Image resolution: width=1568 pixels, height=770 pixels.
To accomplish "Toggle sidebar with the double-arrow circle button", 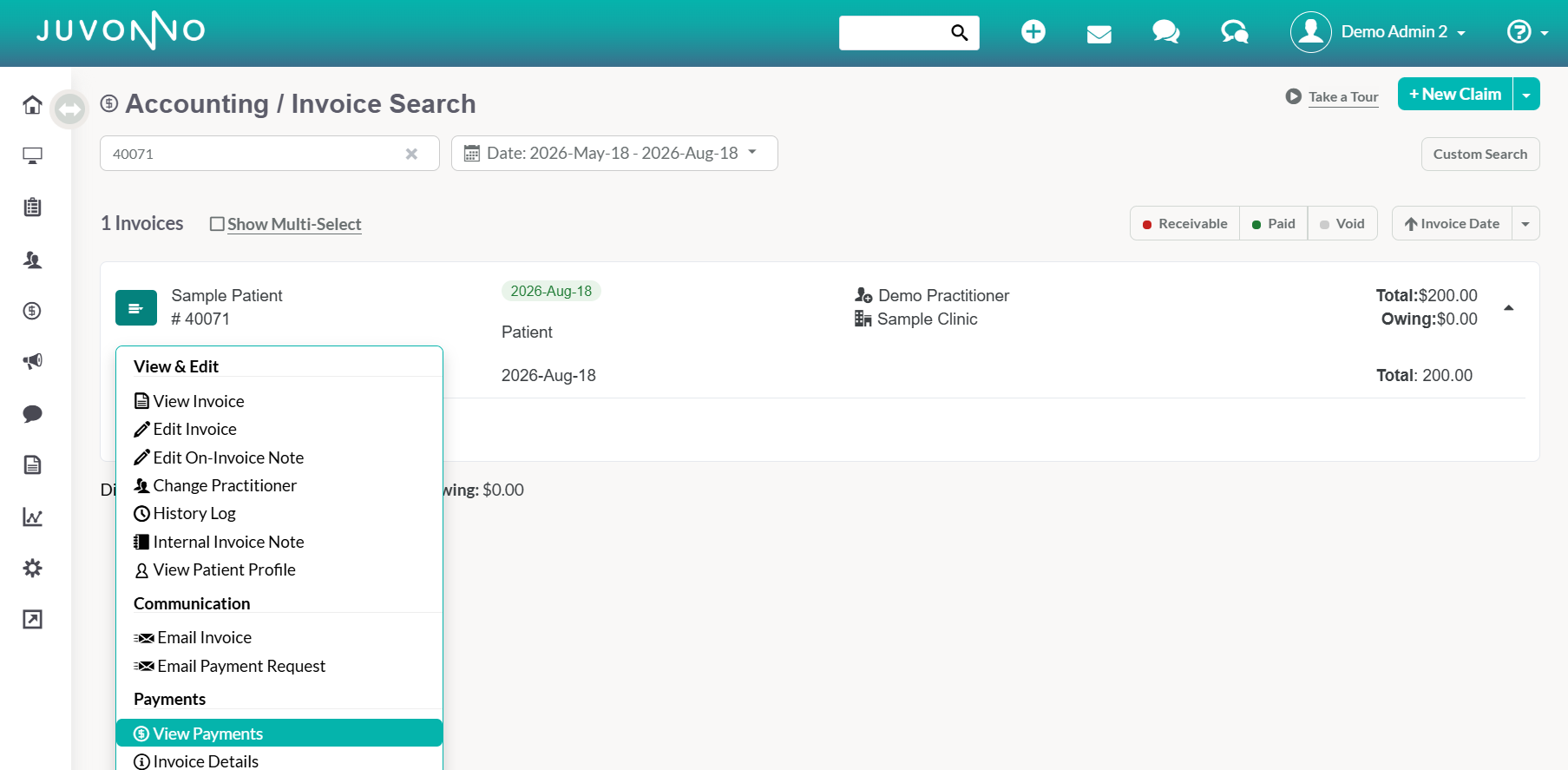I will click(x=69, y=109).
